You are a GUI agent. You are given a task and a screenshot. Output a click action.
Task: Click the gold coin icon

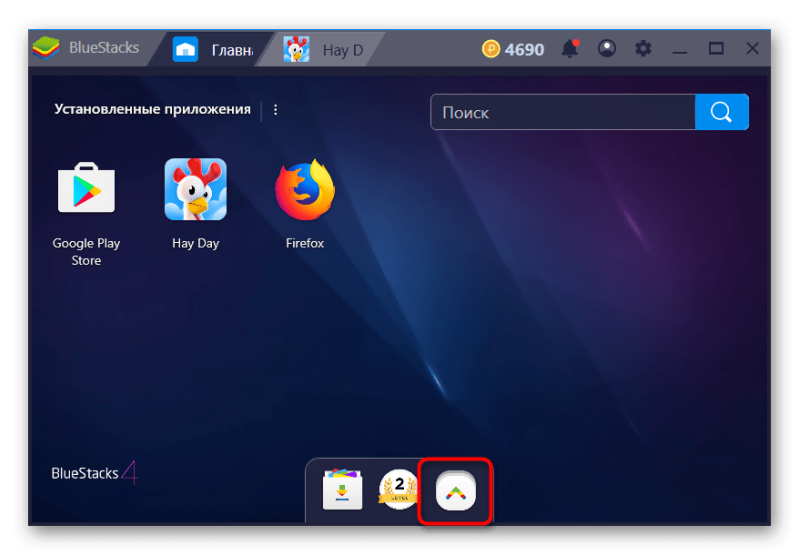(x=491, y=49)
